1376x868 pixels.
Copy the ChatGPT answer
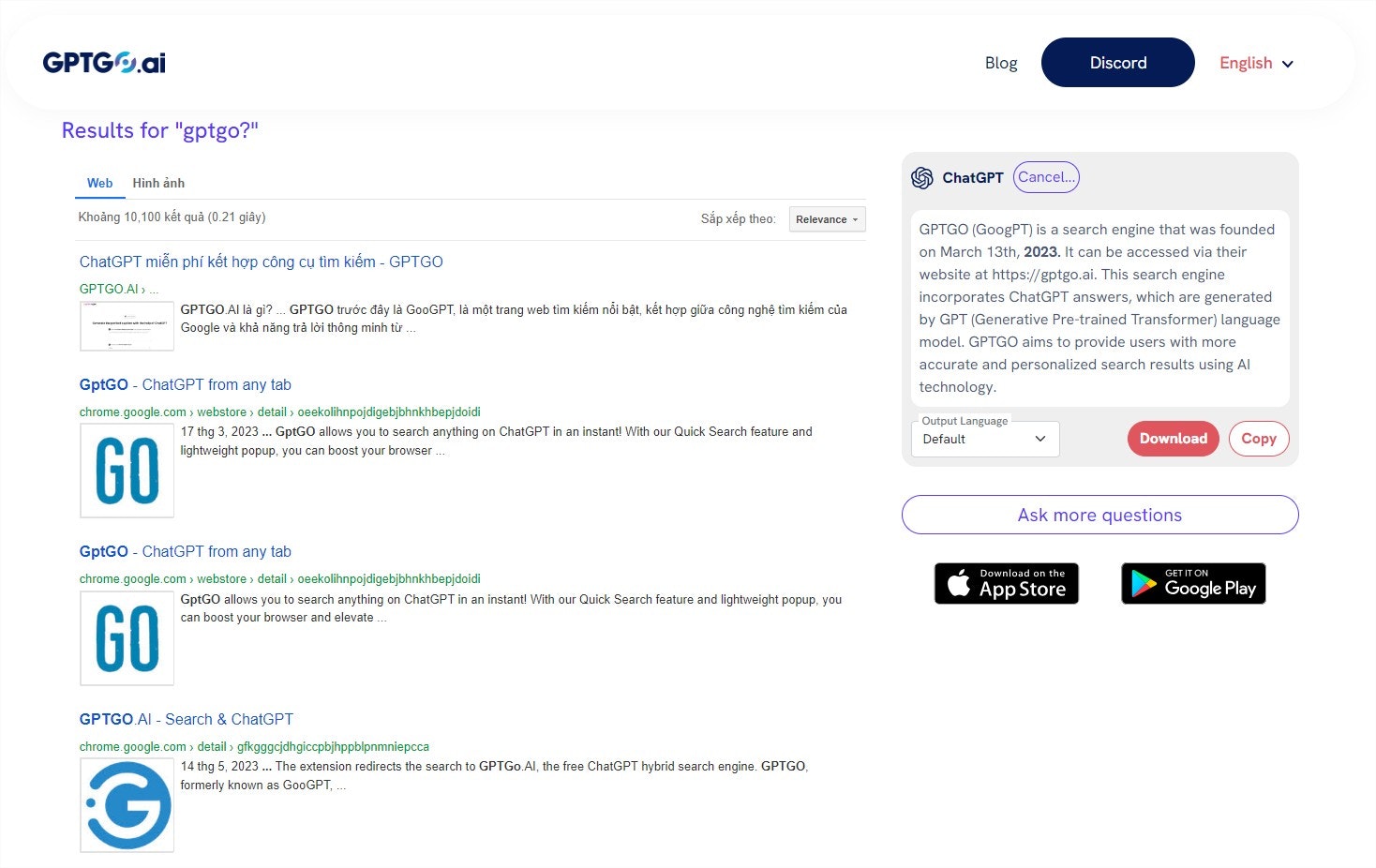[x=1259, y=438]
